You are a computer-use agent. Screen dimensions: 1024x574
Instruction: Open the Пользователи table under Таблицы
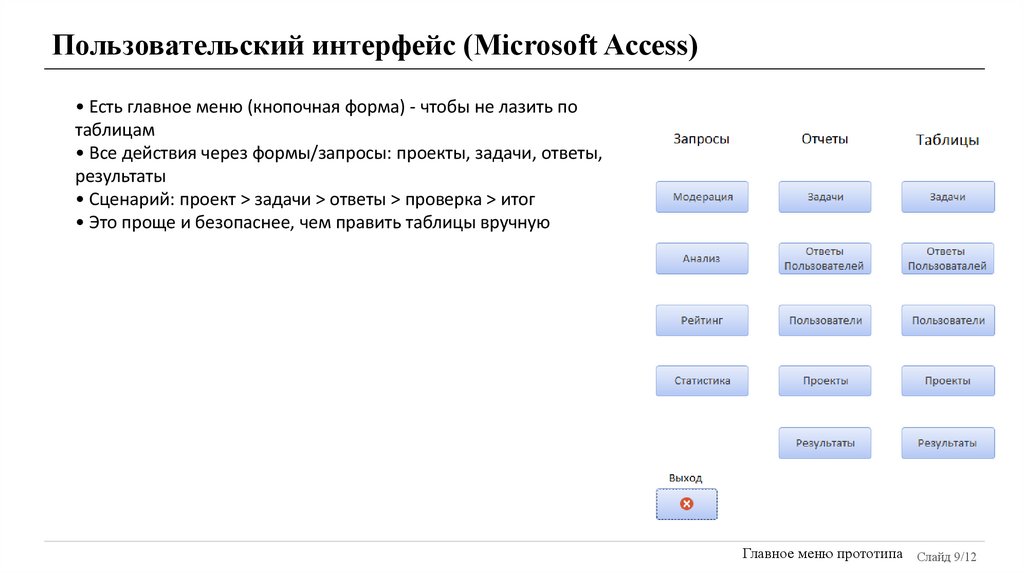coord(948,321)
